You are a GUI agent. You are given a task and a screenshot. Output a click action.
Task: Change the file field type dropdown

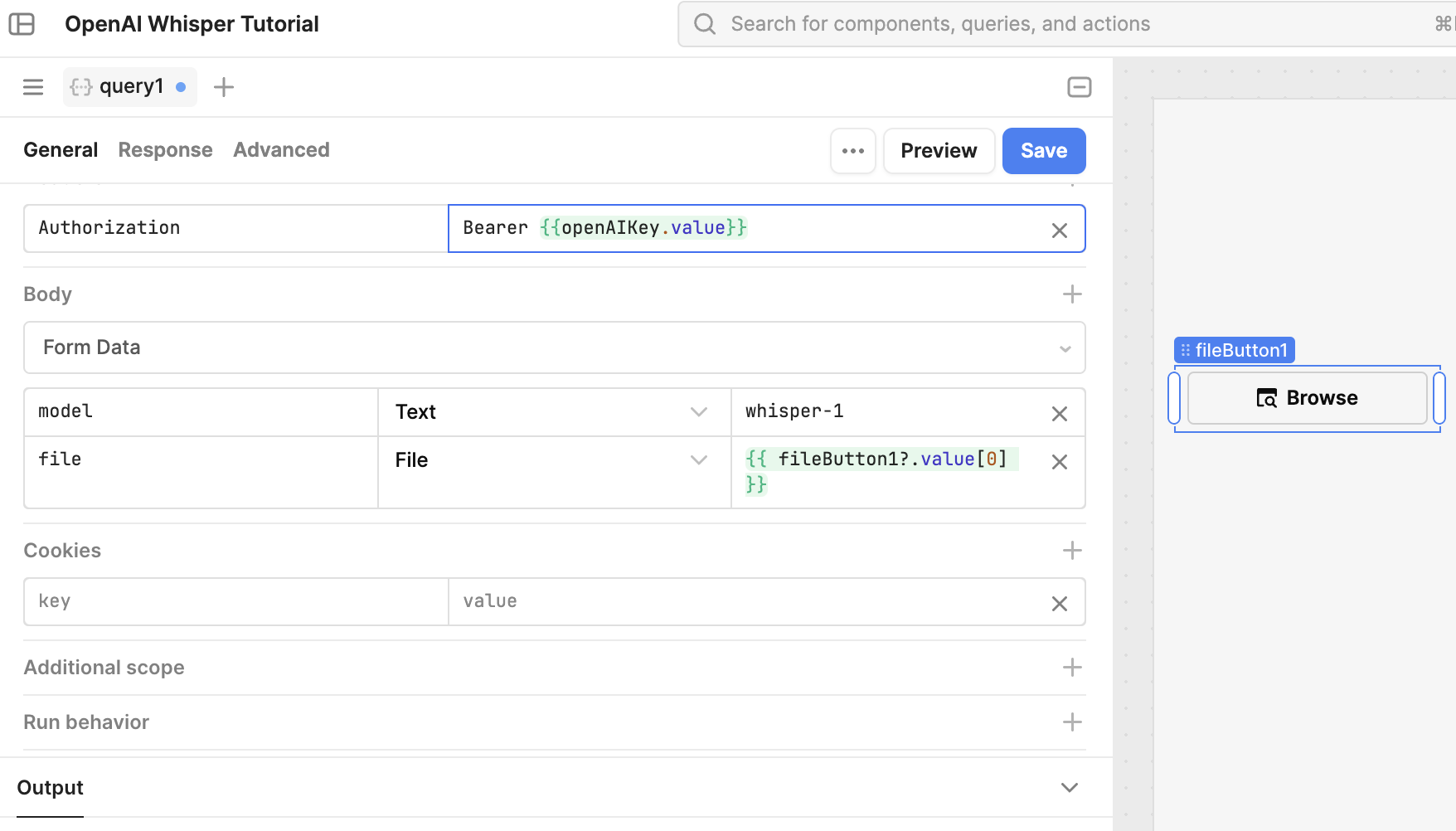click(x=553, y=460)
